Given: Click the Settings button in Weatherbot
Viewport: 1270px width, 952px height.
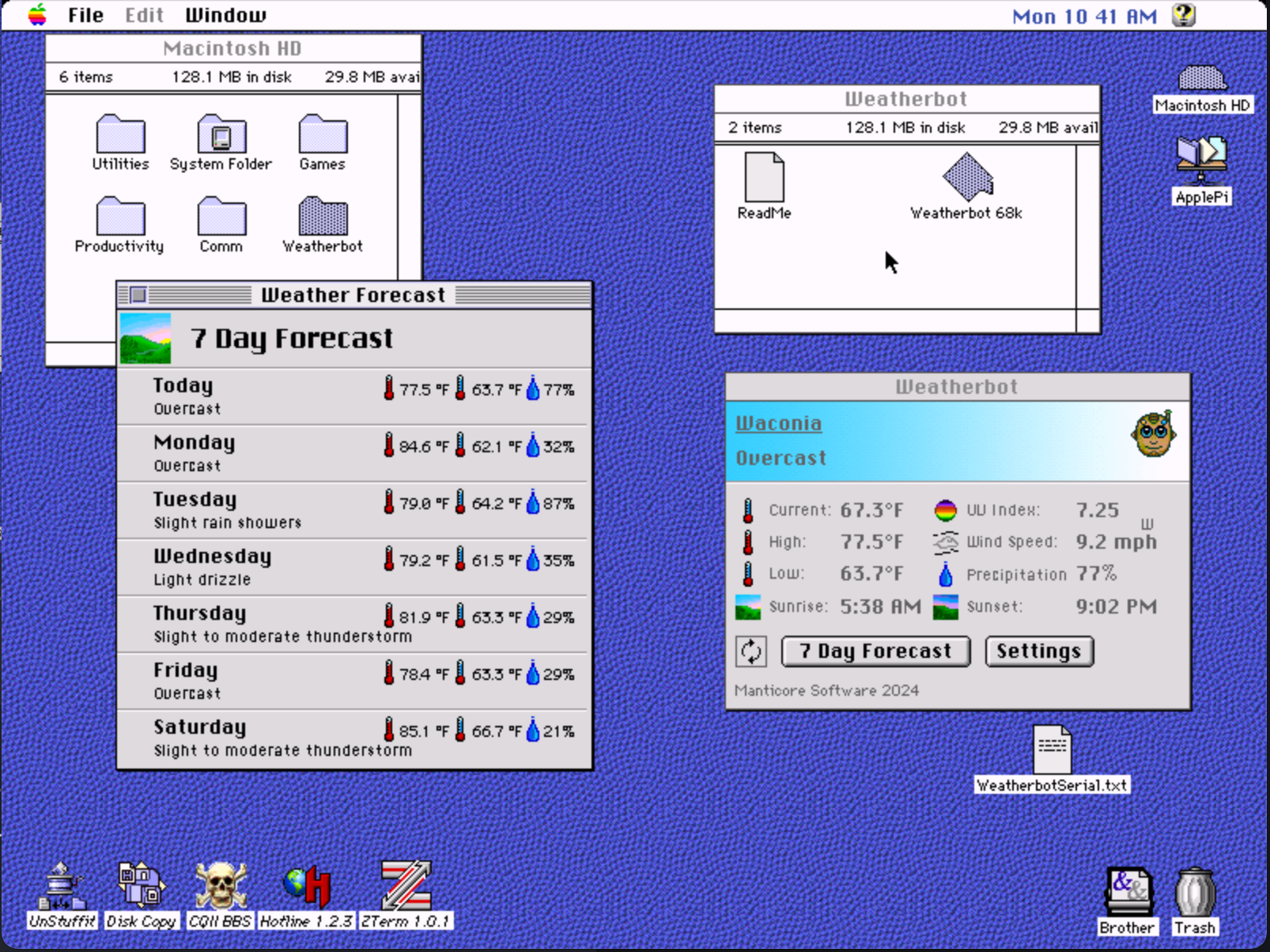Looking at the screenshot, I should (x=1038, y=652).
